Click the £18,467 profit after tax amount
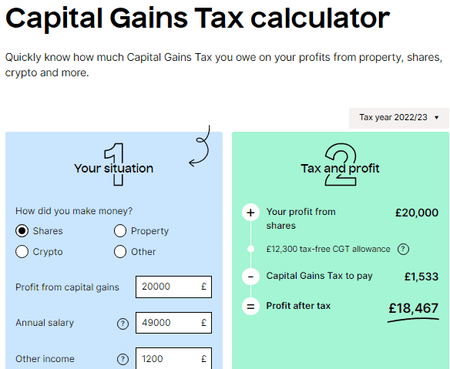The image size is (450, 369). (413, 308)
